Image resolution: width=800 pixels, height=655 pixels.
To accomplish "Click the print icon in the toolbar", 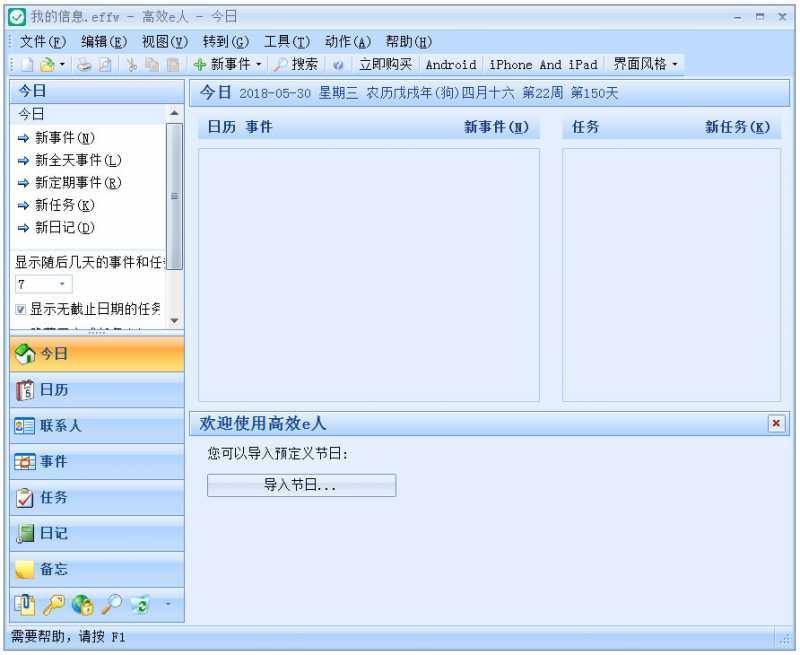I will click(x=82, y=65).
